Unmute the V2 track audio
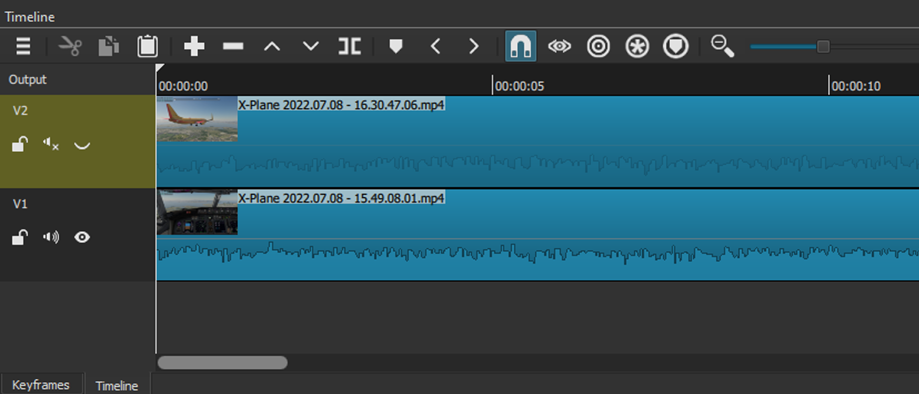This screenshot has height=394, width=919. (51, 144)
